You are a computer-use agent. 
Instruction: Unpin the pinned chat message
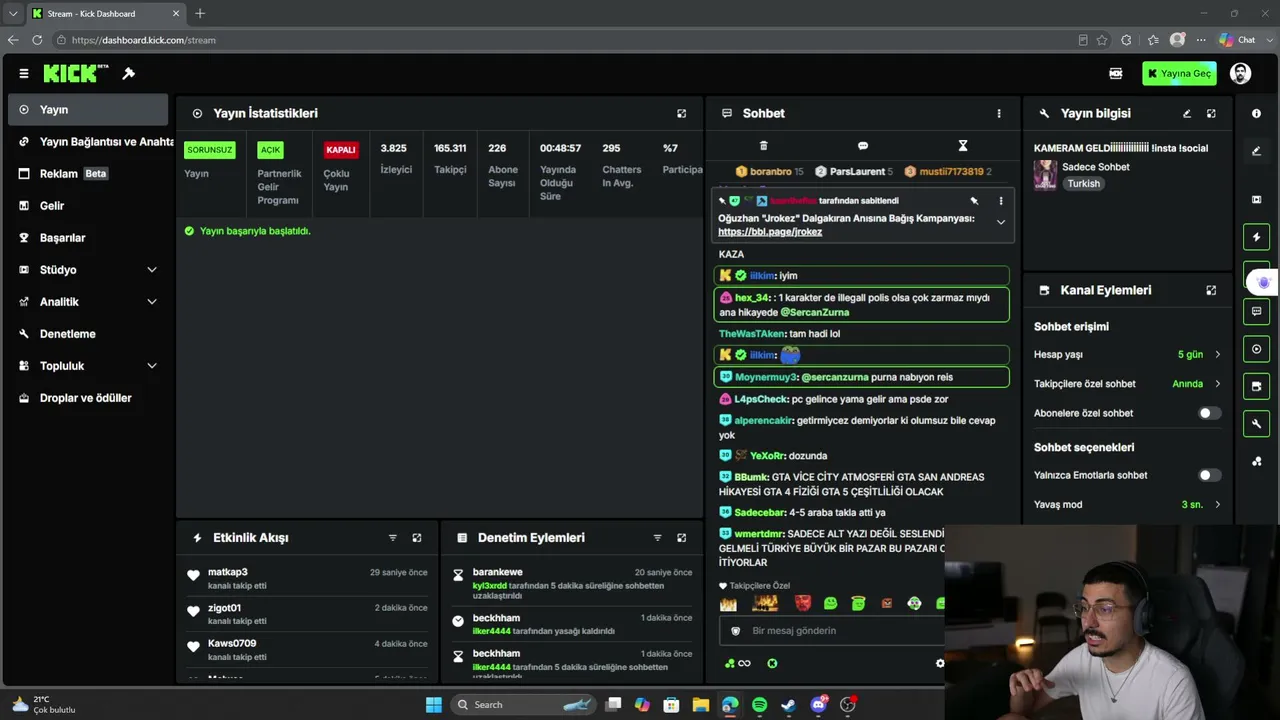974,201
